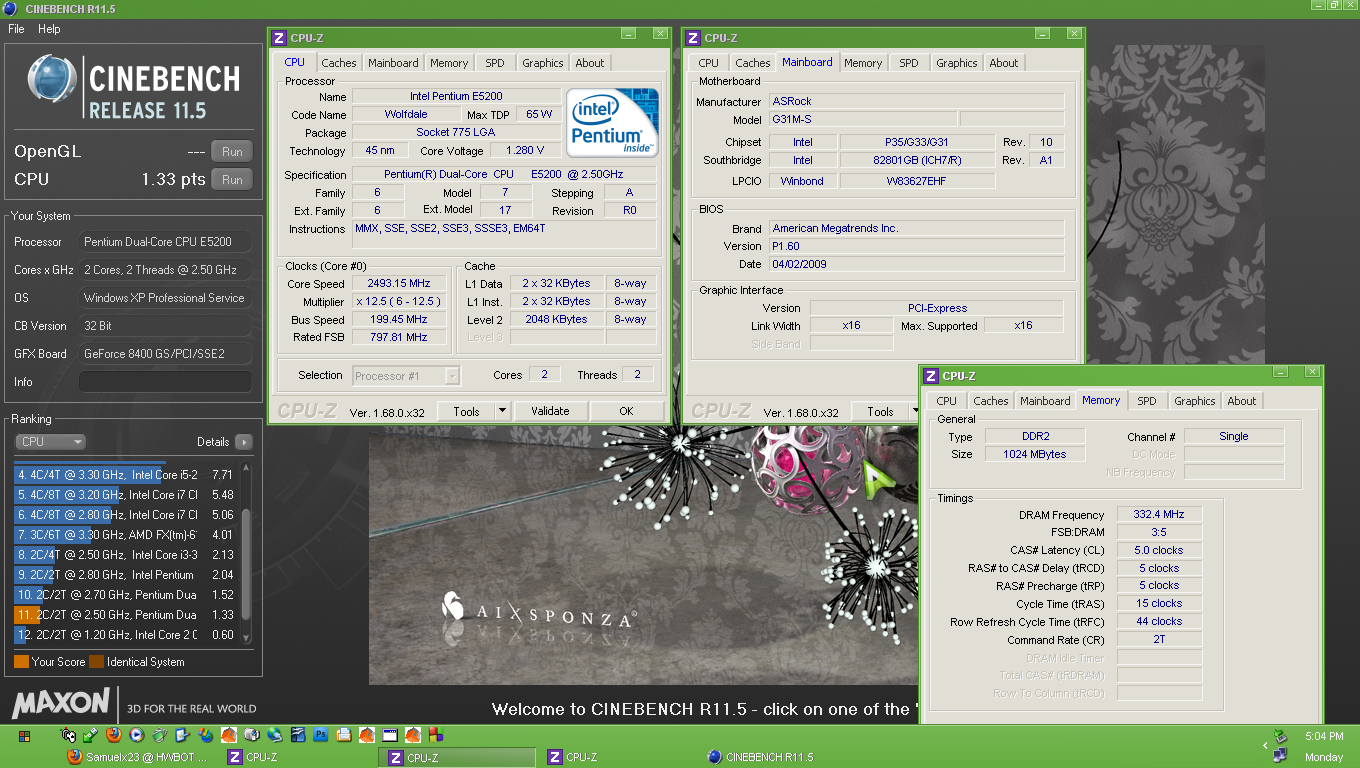
Task: Open the printer/folder icon in quick launch
Action: [343, 735]
